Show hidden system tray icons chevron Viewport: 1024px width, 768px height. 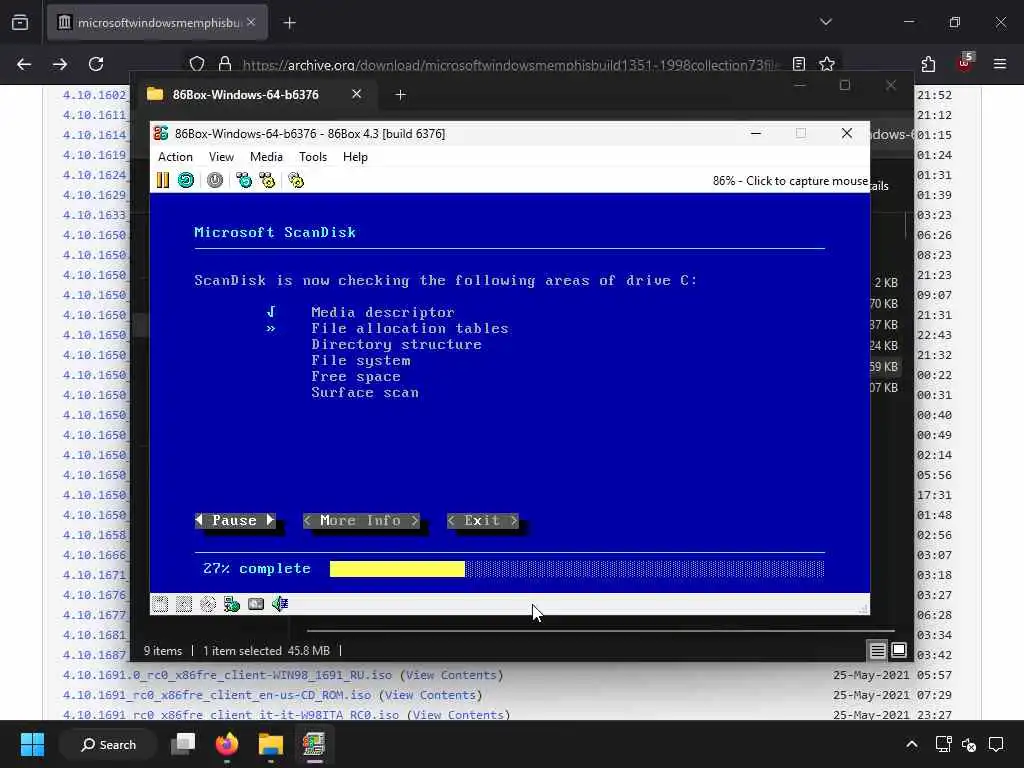pyautogui.click(x=912, y=744)
